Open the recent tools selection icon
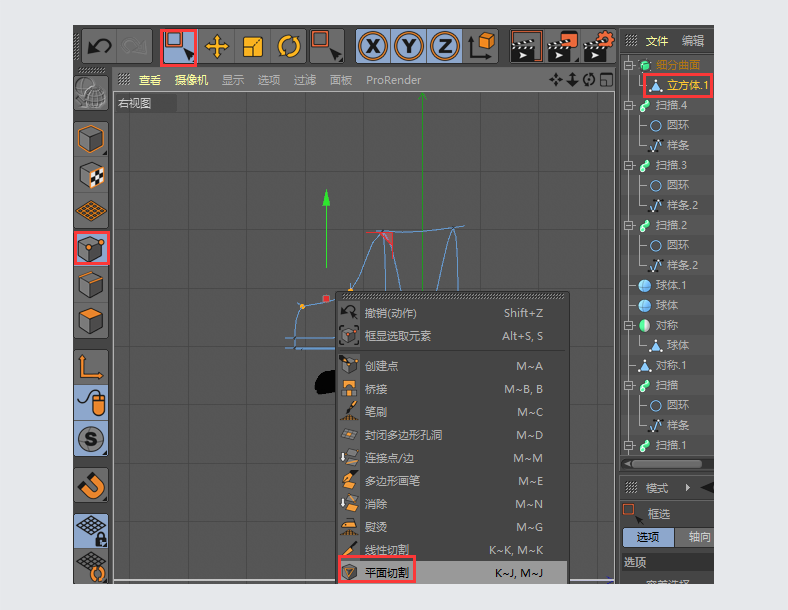The height and width of the screenshot is (610, 788). 327,47
